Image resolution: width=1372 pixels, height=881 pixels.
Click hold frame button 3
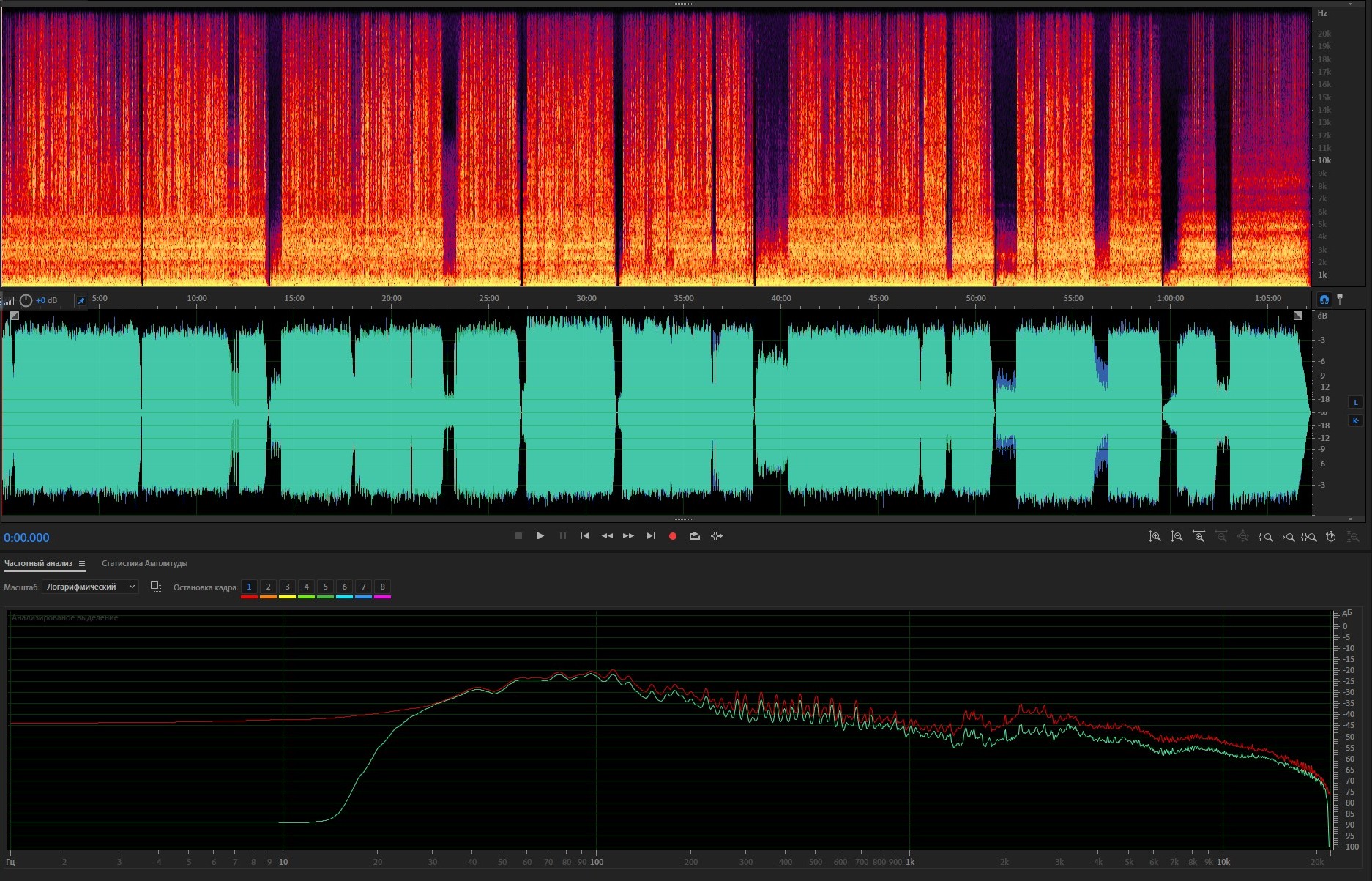point(287,587)
